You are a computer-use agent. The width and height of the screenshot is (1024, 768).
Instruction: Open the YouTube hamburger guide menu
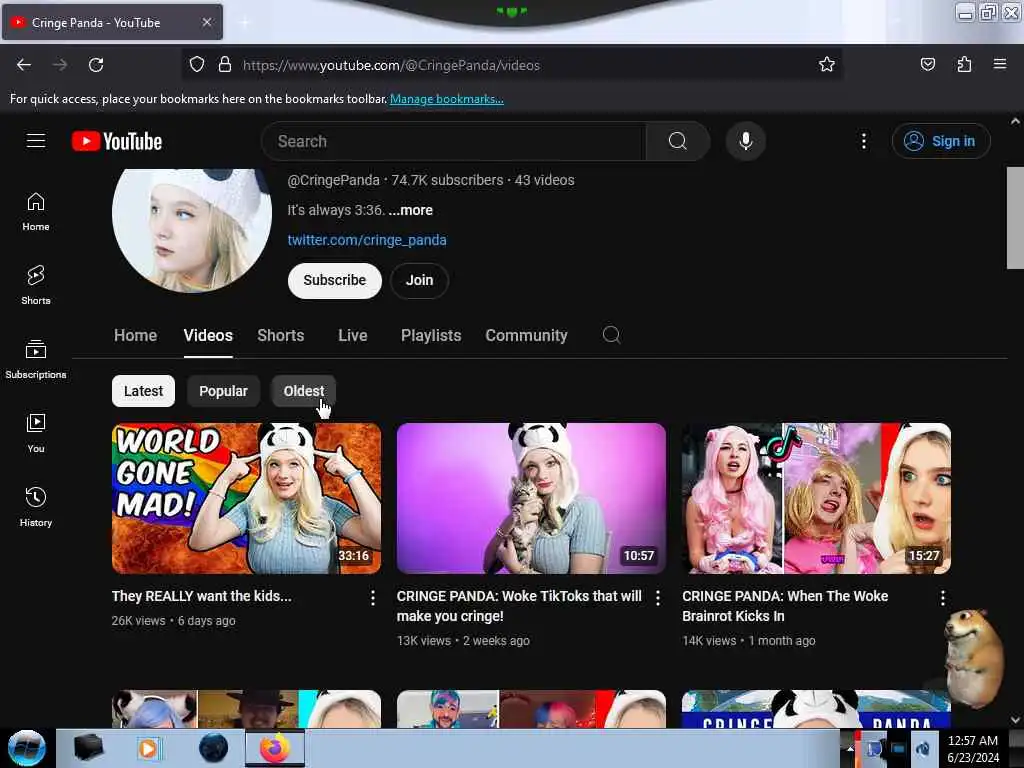(x=36, y=141)
